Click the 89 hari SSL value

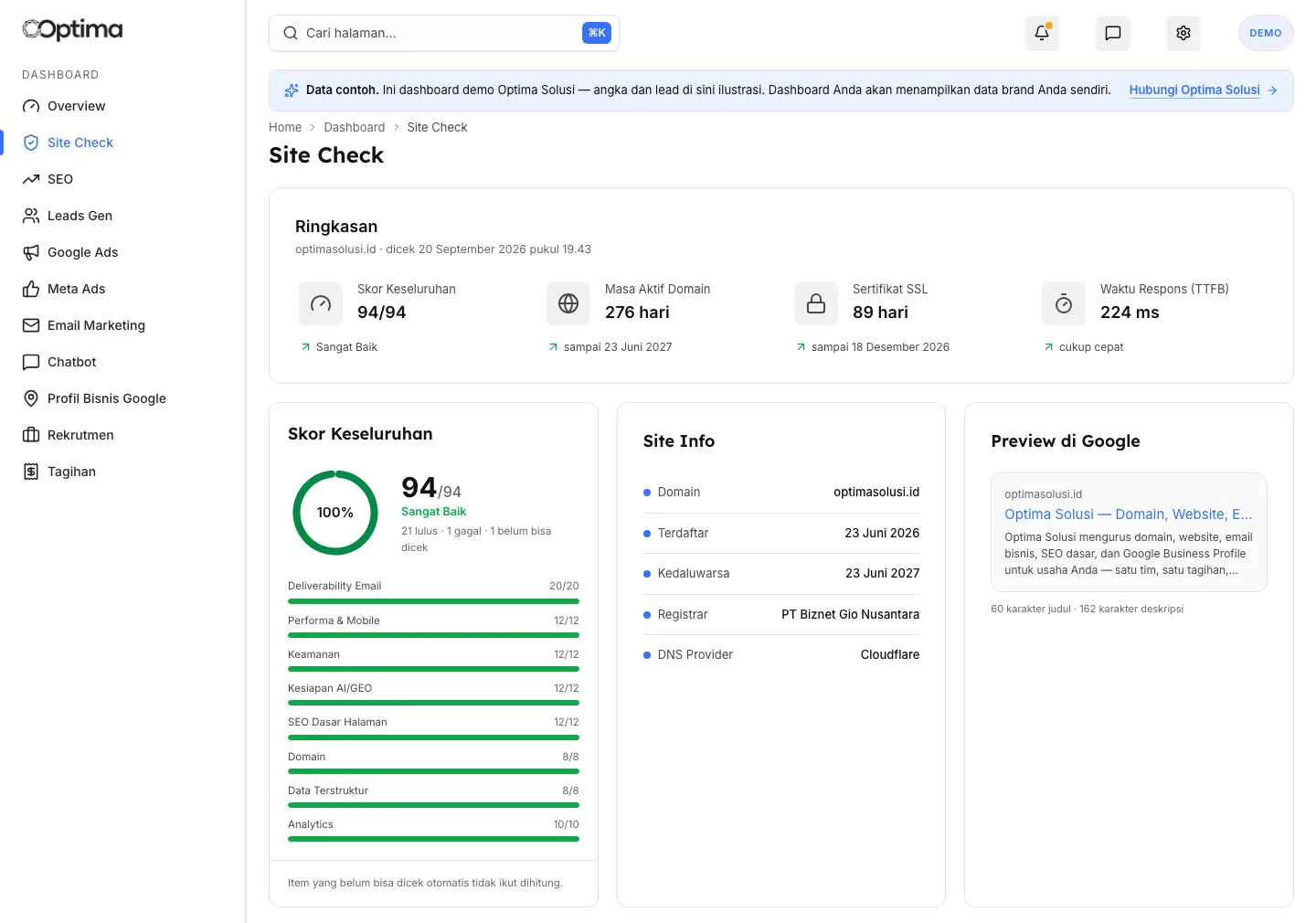(880, 313)
